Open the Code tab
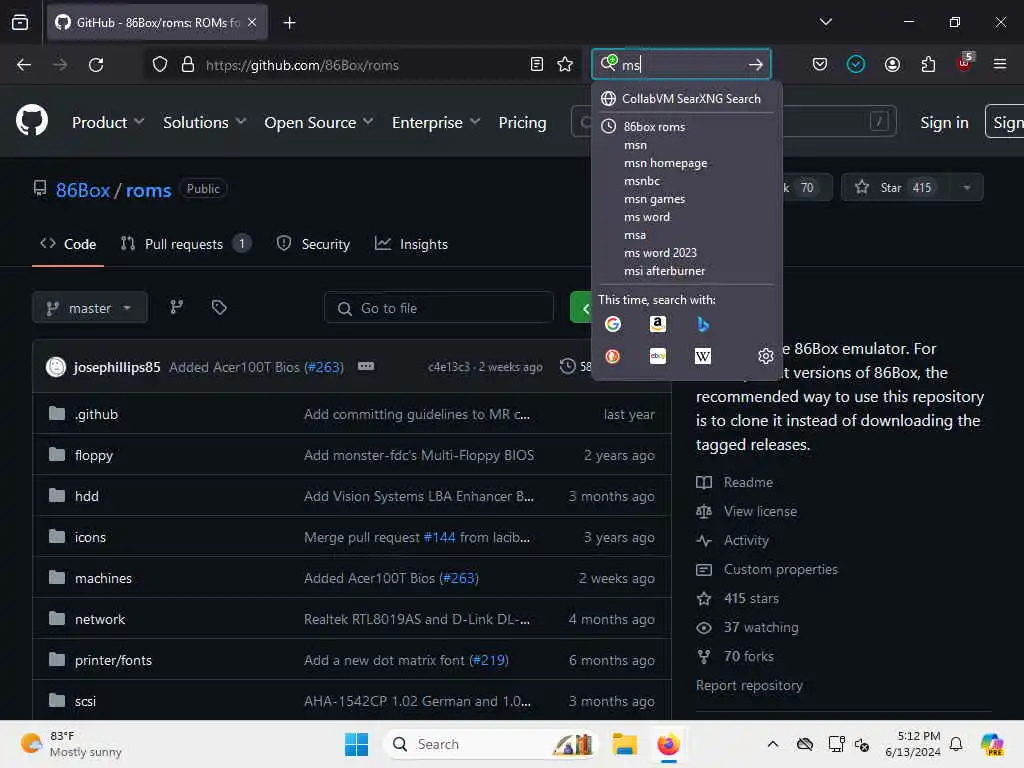1024x768 pixels. click(68, 244)
